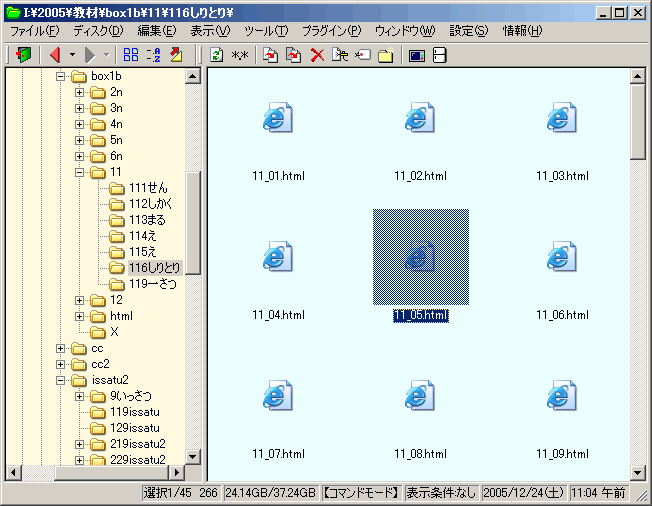Screen dimensions: 652x506
Task: Select the 11_08.html file thumbnail
Action: click(x=419, y=397)
